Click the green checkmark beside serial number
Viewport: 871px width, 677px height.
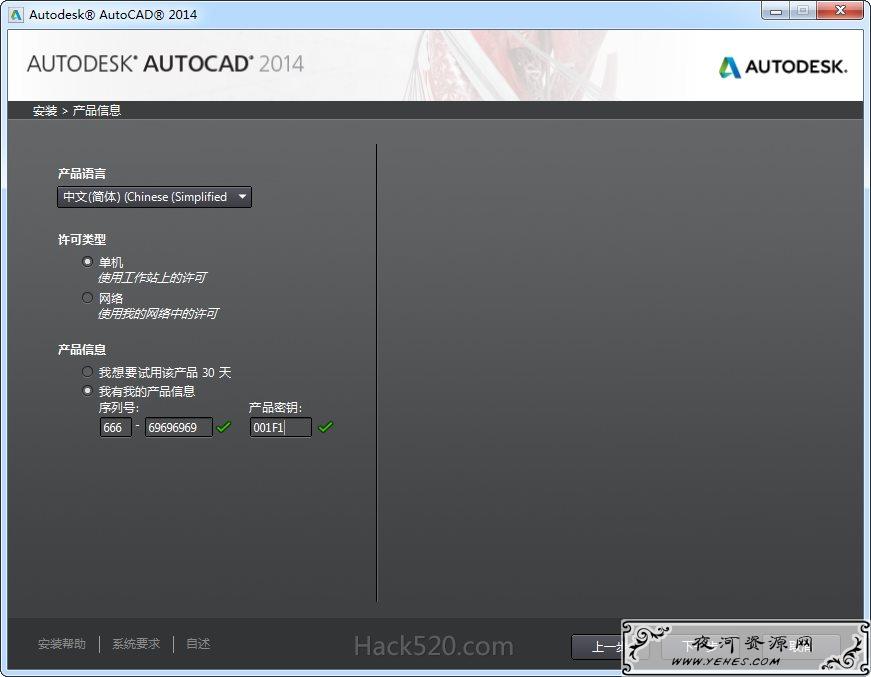[223, 427]
